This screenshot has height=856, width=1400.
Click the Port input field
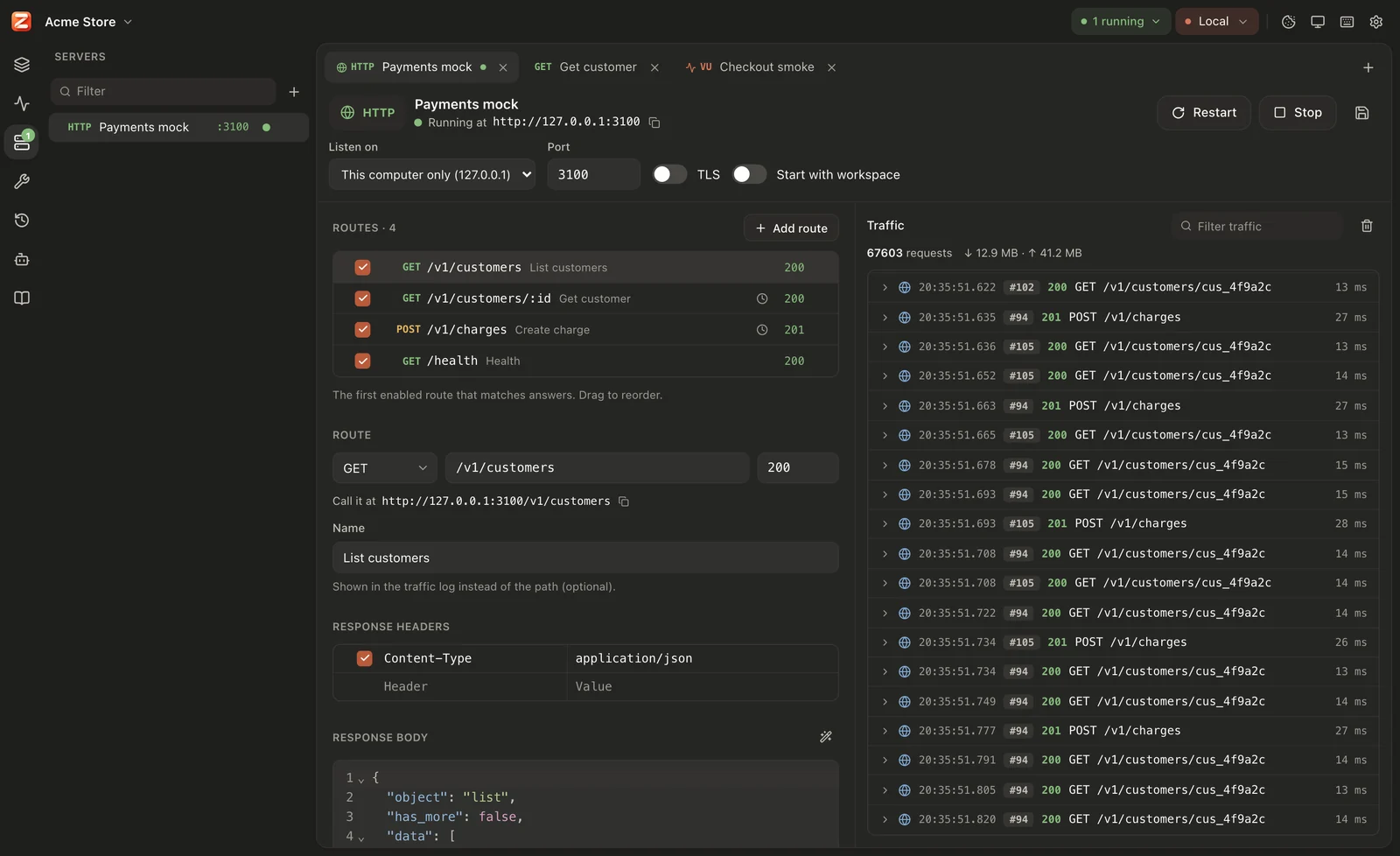(594, 174)
